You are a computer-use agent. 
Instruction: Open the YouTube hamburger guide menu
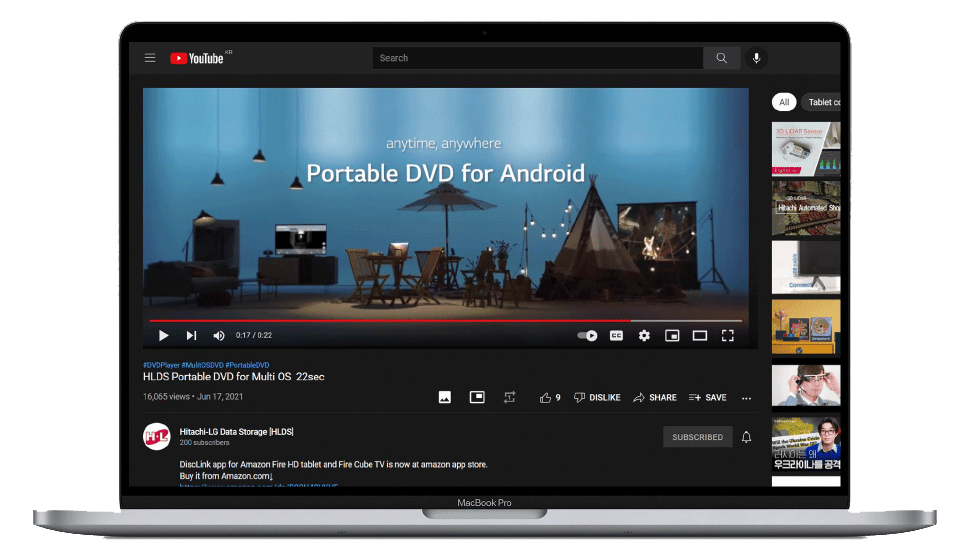tap(150, 58)
